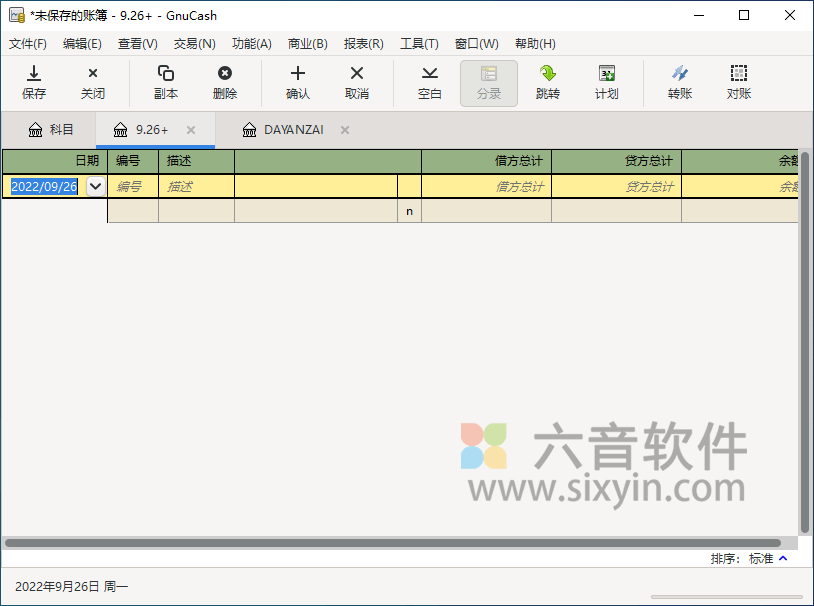This screenshot has height=606, width=814.
Task: Click the 取消 (Cancel) transaction icon
Action: click(357, 82)
